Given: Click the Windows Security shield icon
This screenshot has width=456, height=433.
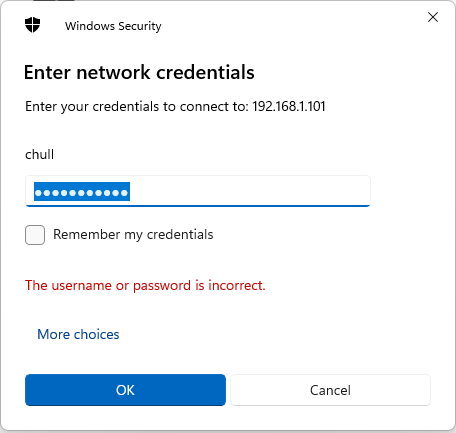Looking at the screenshot, I should click(32, 25).
